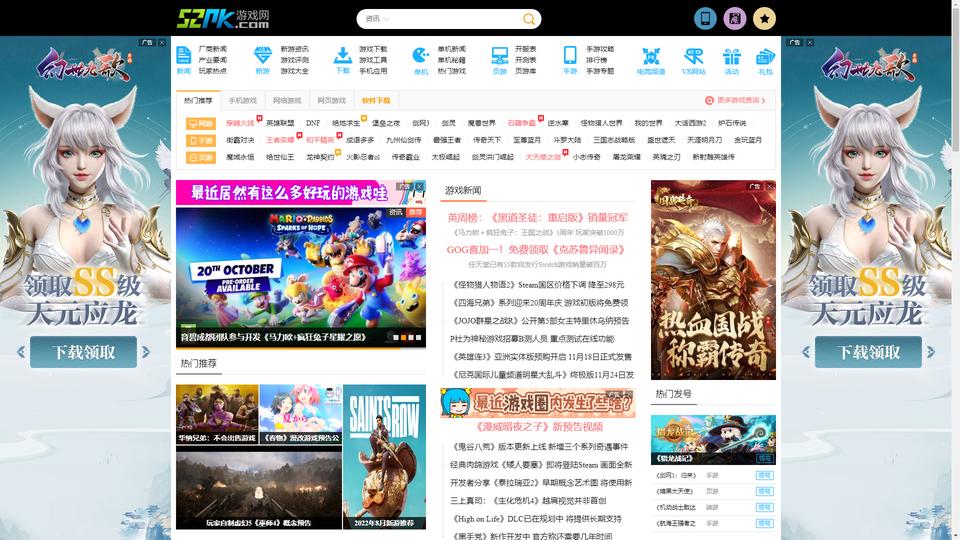Open the 热血国战 称霸传奇 ad image
Screen dimensions: 960x540
click(713, 280)
